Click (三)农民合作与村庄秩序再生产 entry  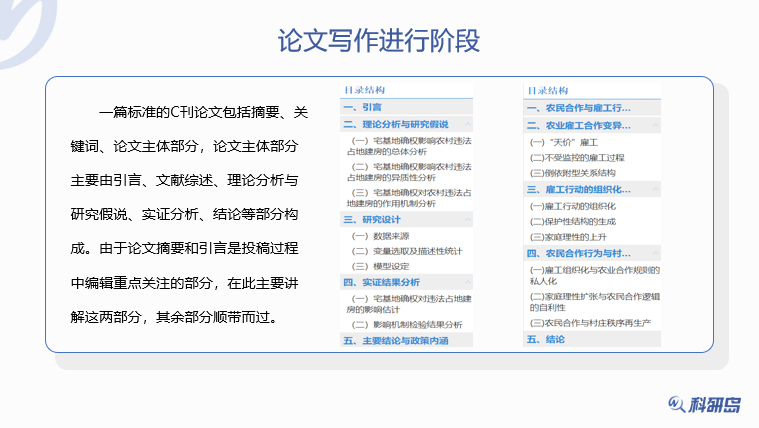[591, 322]
